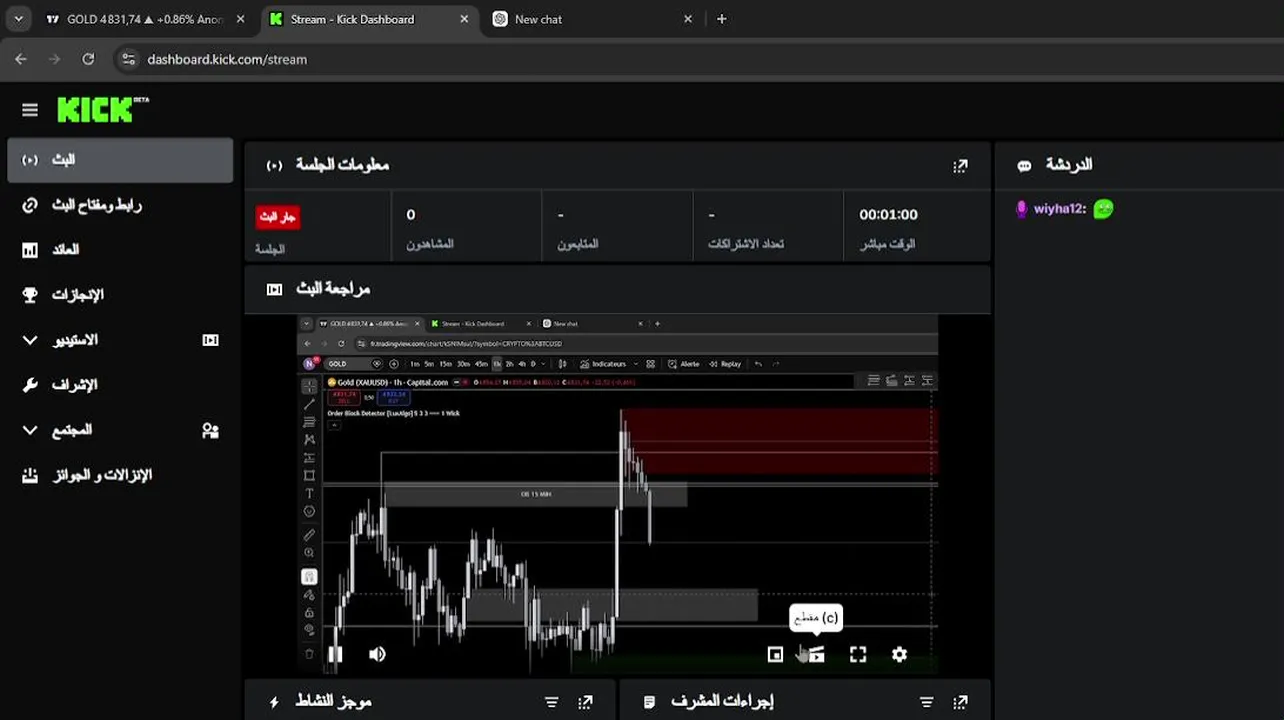The image size is (1284, 720).
Task: Close the New chat tab
Action: [x=688, y=19]
